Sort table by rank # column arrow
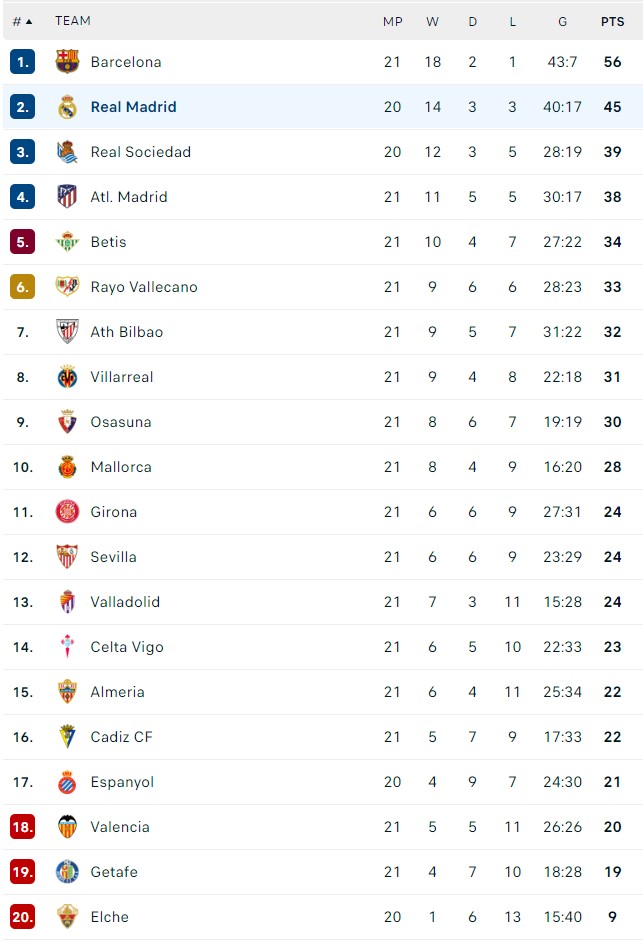This screenshot has height=942, width=643. click(x=27, y=21)
